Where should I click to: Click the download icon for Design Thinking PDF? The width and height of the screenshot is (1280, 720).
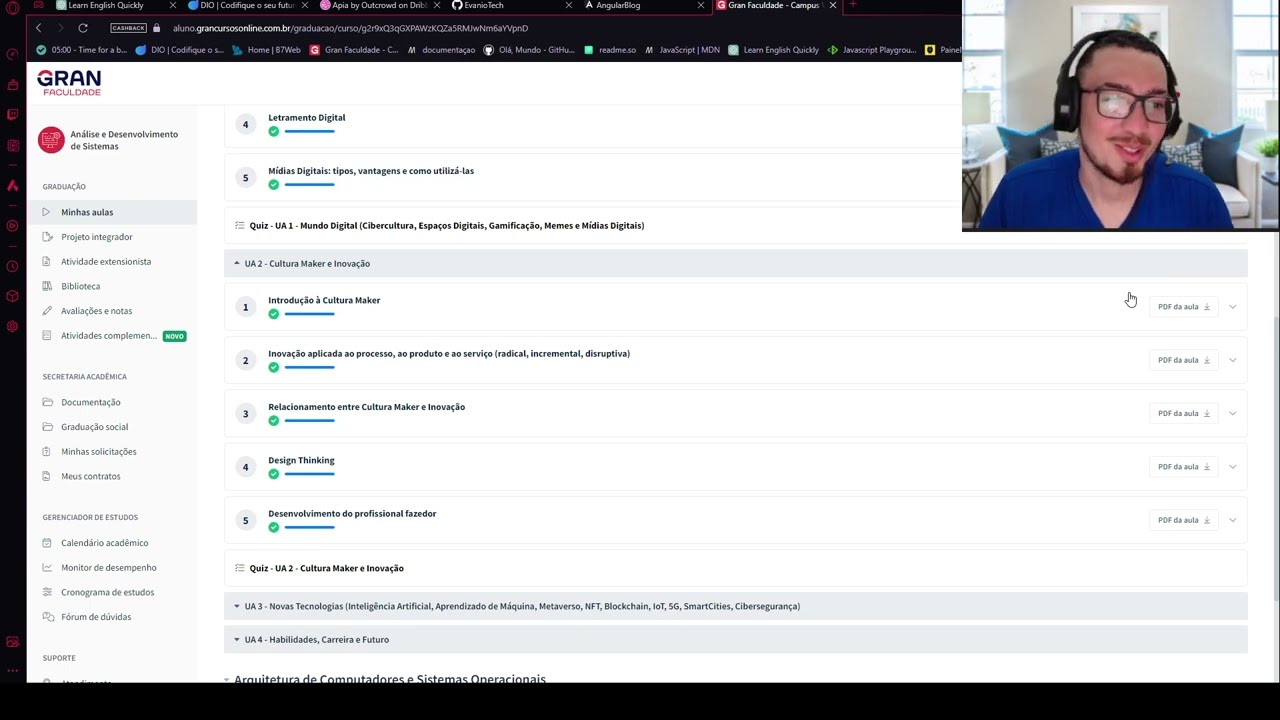coord(1207,467)
